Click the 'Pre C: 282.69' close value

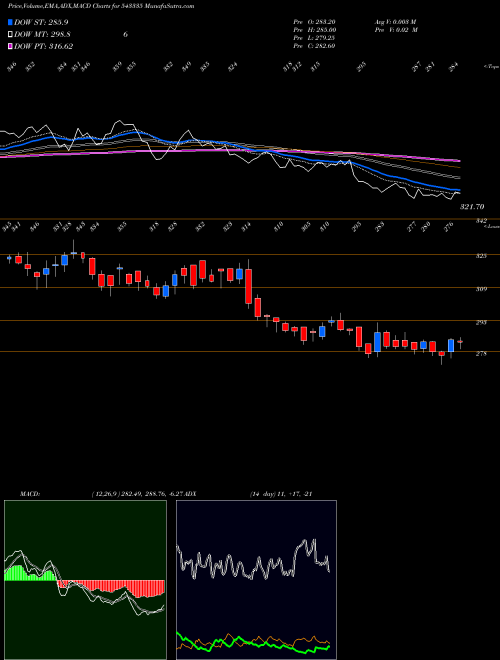point(314,46)
